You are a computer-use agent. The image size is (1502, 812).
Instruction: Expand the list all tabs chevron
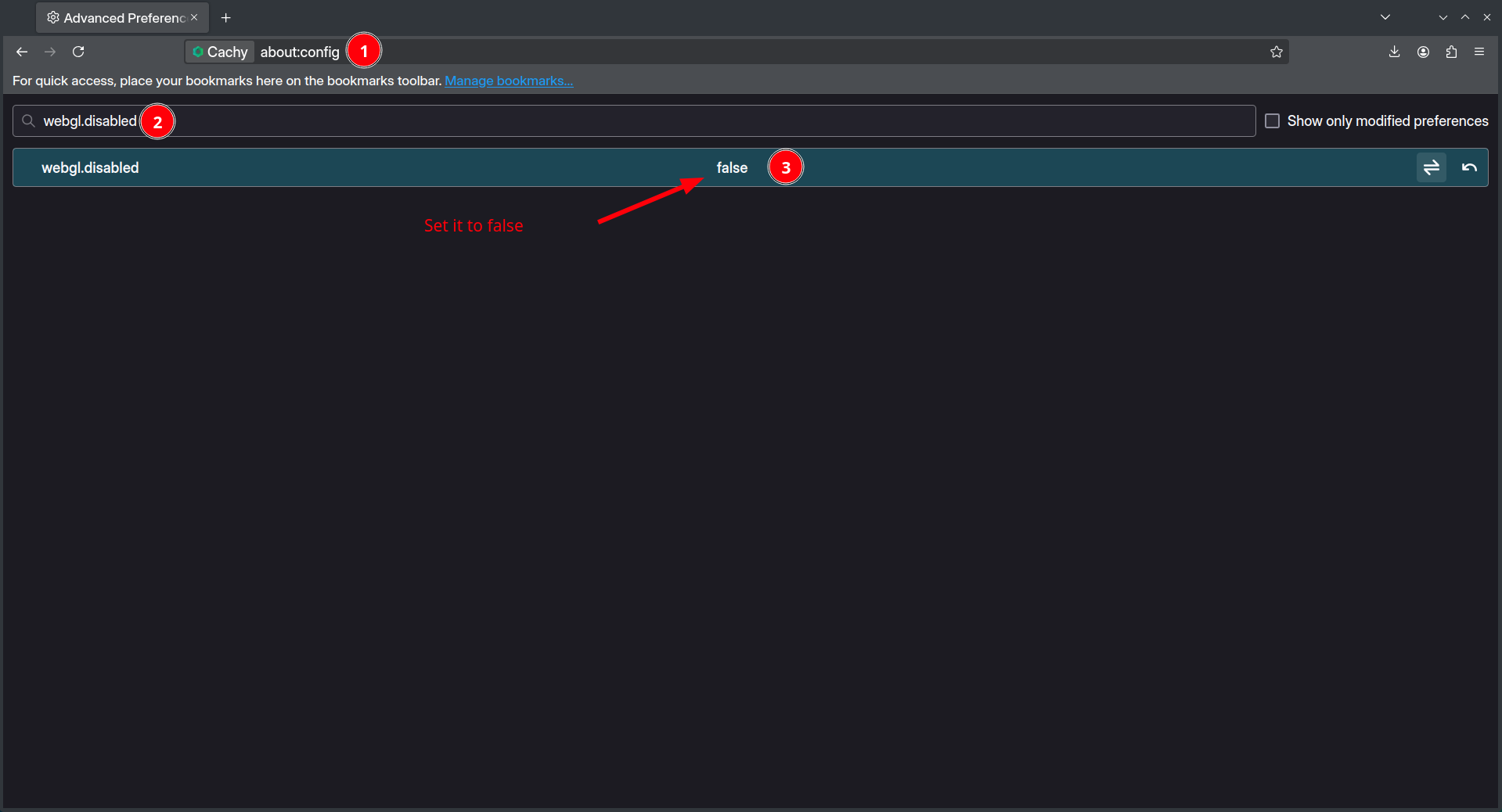[x=1385, y=17]
